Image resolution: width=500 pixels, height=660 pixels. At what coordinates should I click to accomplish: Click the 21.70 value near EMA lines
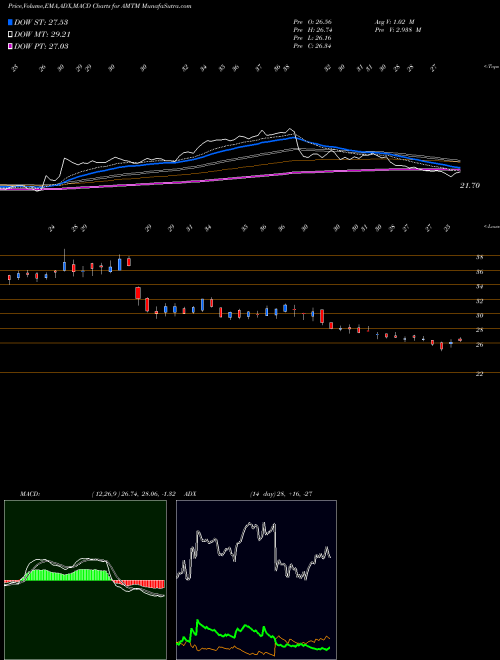click(x=470, y=186)
